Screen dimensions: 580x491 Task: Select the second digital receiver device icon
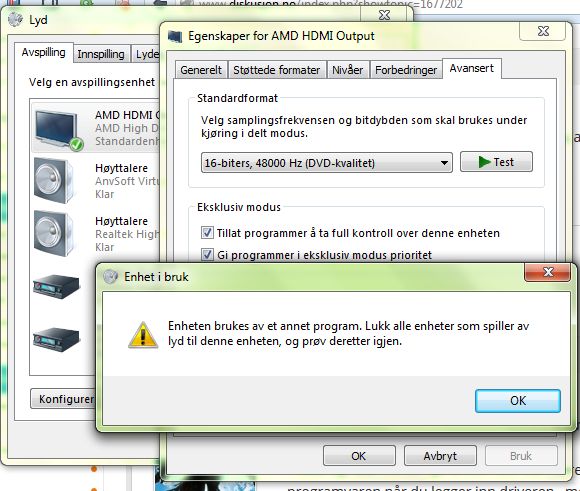pyautogui.click(x=56, y=339)
